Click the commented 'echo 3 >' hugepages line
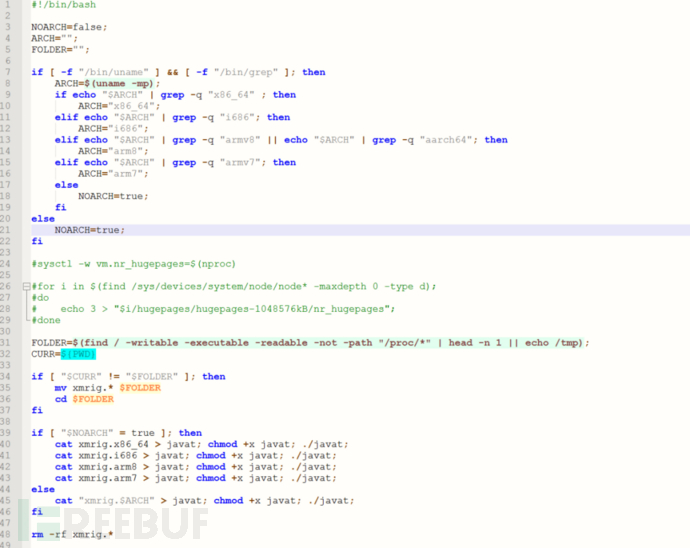This screenshot has width=690, height=548. coord(213,309)
